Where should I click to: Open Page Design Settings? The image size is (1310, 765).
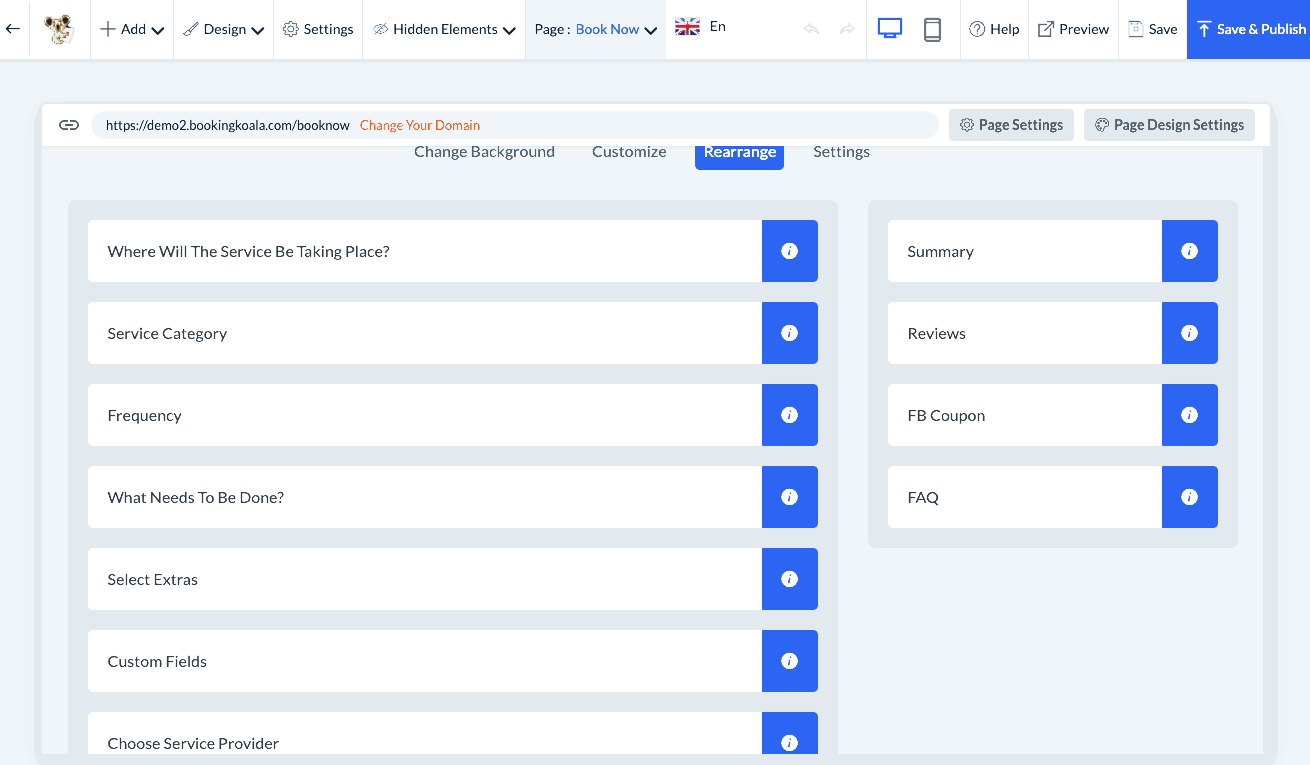click(1169, 125)
